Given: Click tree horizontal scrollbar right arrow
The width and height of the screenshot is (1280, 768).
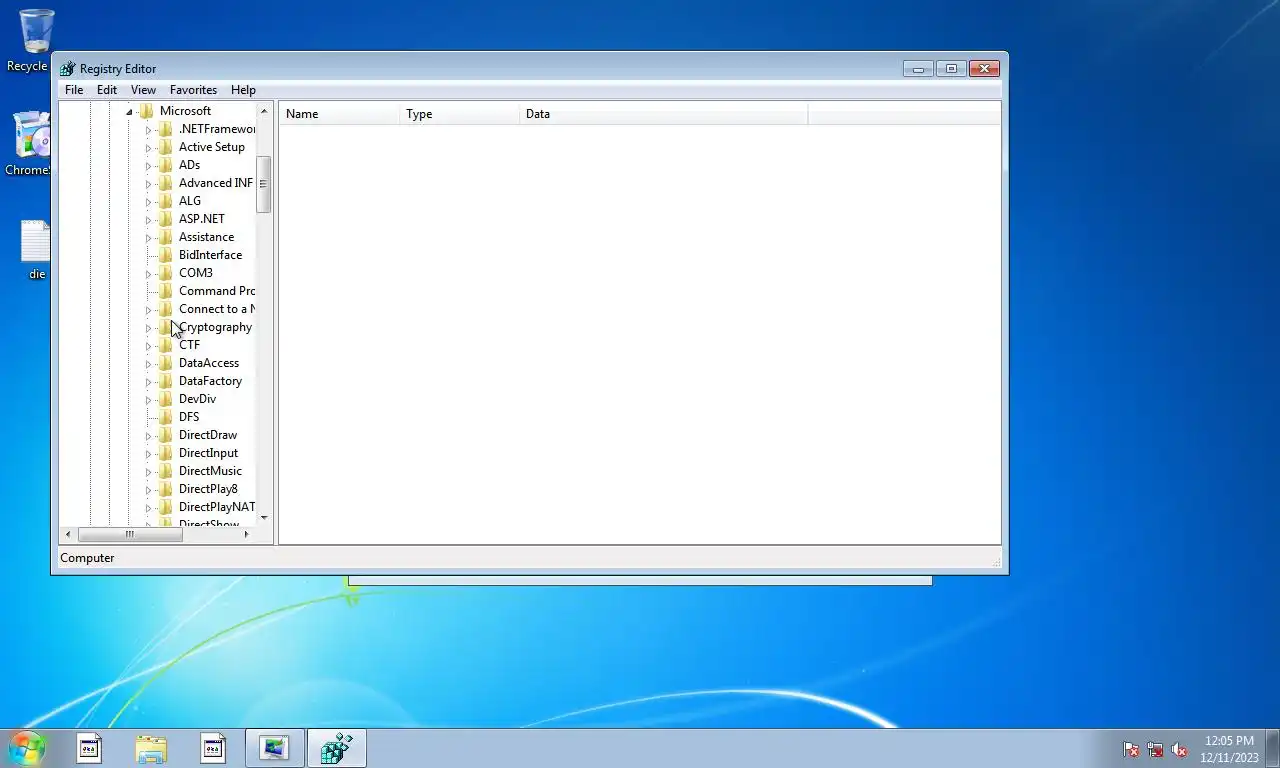Looking at the screenshot, I should point(246,534).
